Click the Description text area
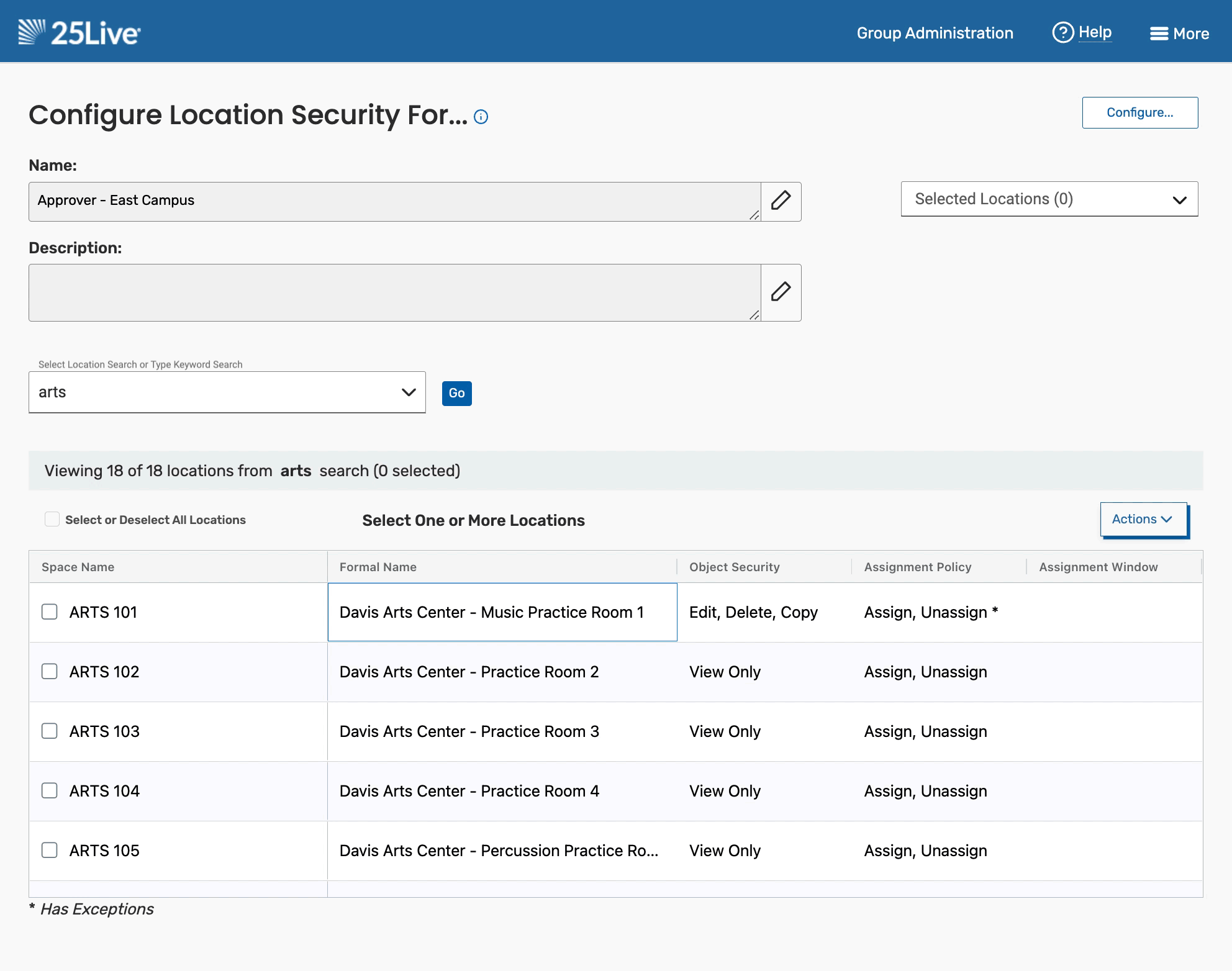Viewport: 1232px width, 971px height. point(394,292)
